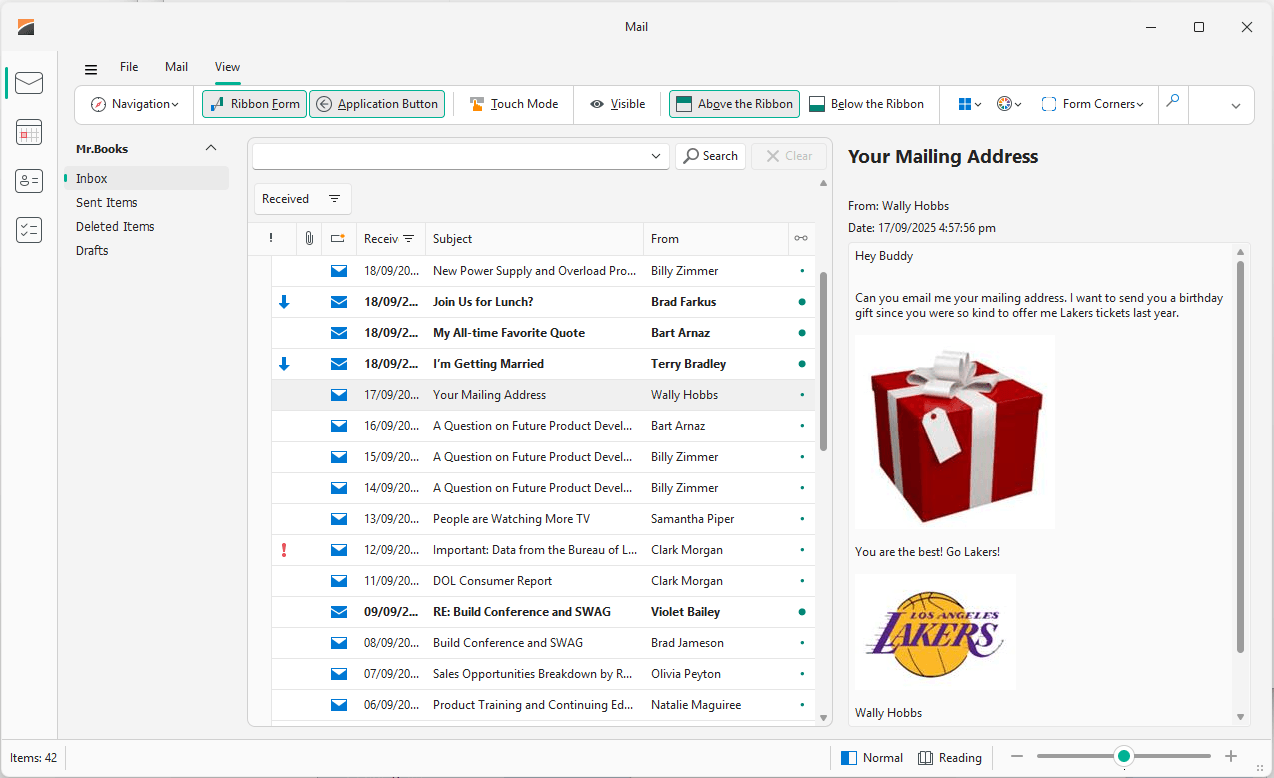Click the attachment paperclip column header
This screenshot has height=778, width=1274.
(x=309, y=238)
